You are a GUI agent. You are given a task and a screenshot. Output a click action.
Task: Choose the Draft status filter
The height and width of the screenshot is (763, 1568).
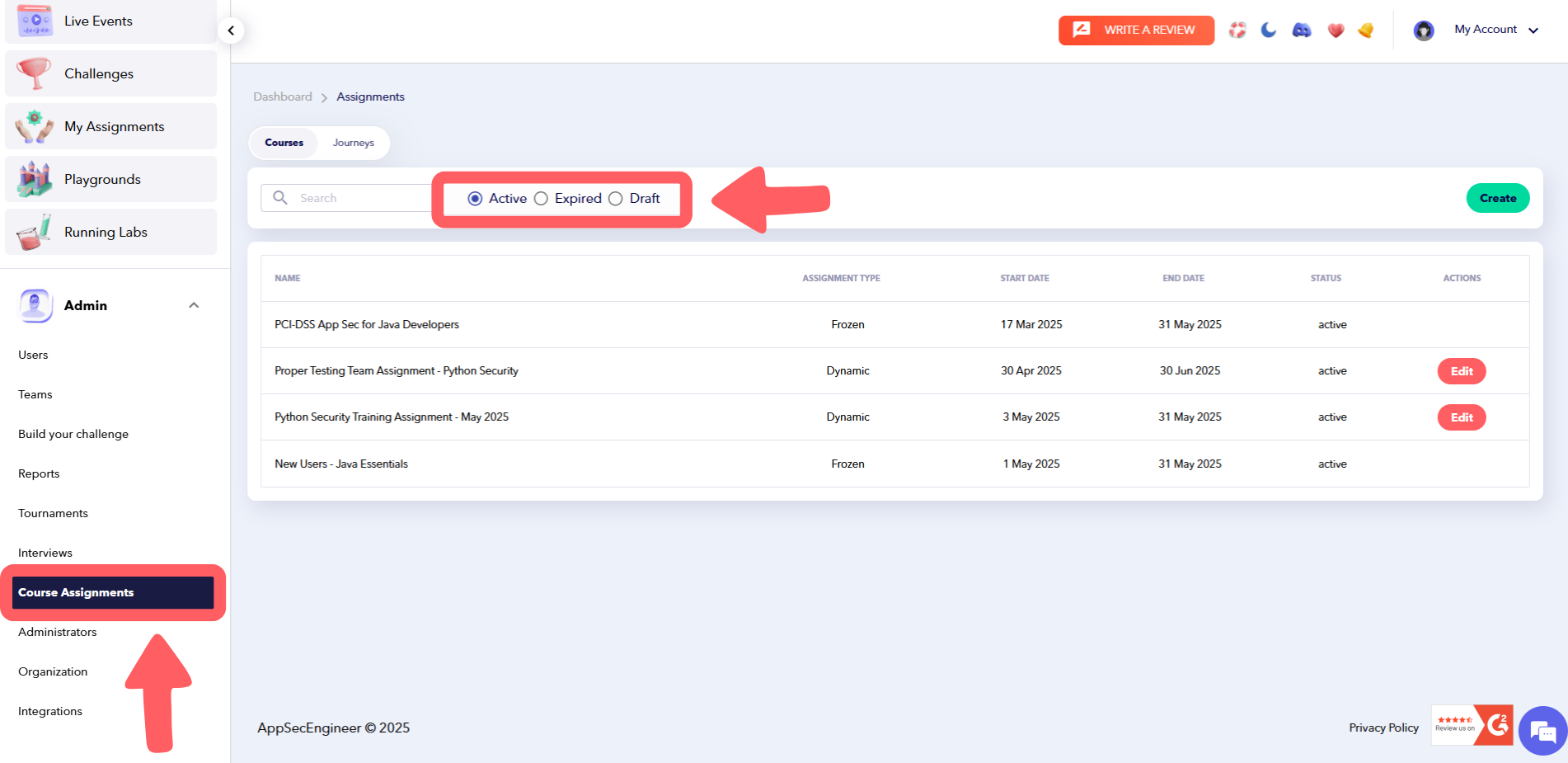615,198
